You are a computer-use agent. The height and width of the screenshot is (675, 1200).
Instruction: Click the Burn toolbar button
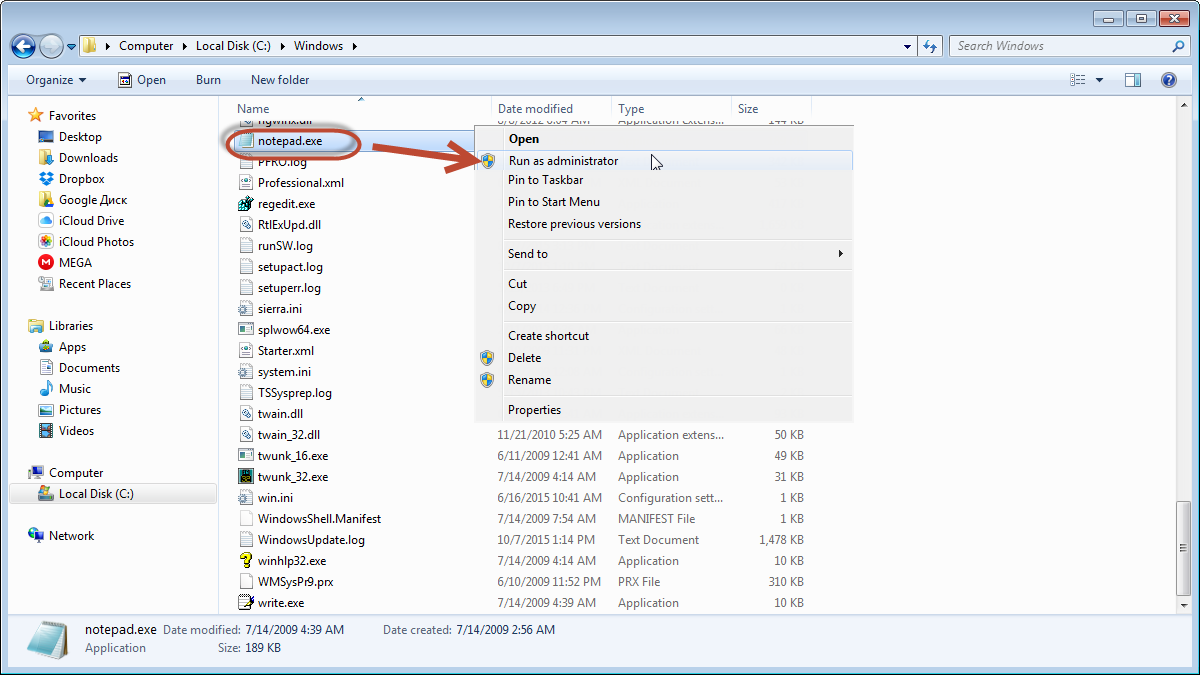[208, 80]
